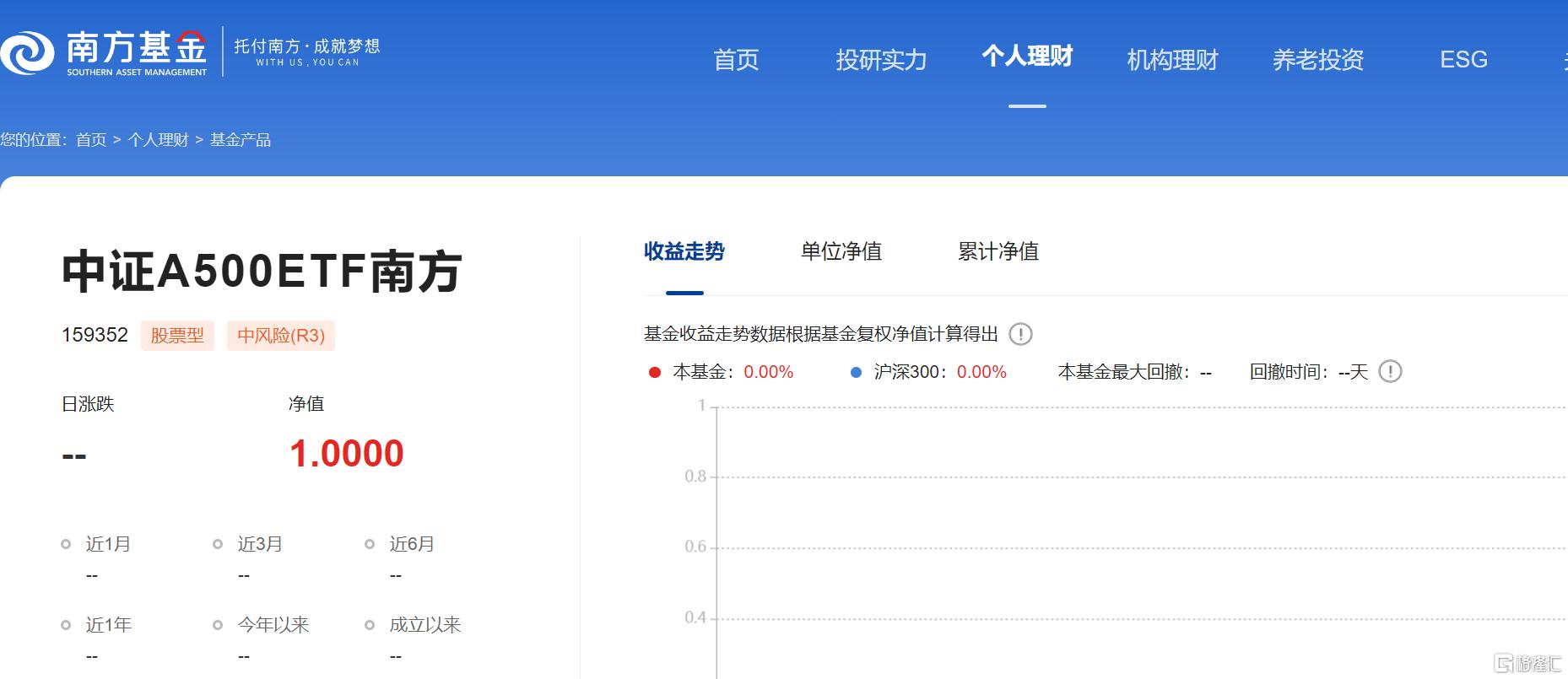The image size is (1568, 679).
Task: Click the 日涨跌 label
Action: tap(88, 404)
